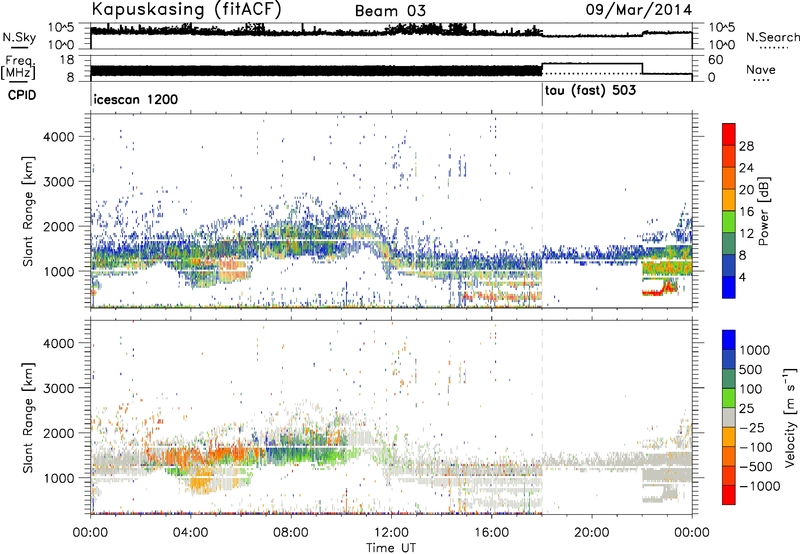Viewport: 800px width, 554px height.
Task: Click the 16 value on Power color bar
Action: click(746, 212)
